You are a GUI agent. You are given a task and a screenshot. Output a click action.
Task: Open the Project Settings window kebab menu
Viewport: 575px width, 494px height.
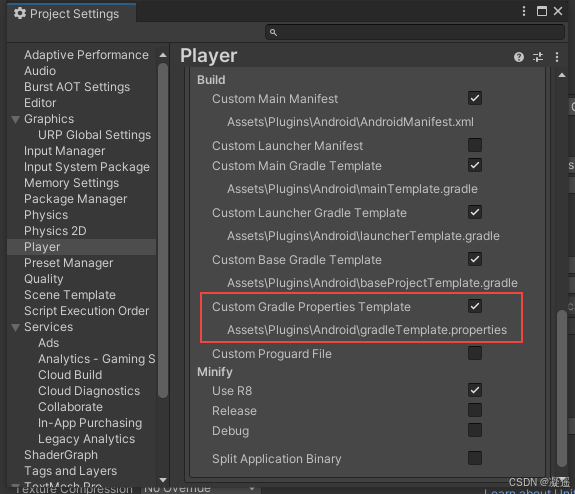point(524,11)
